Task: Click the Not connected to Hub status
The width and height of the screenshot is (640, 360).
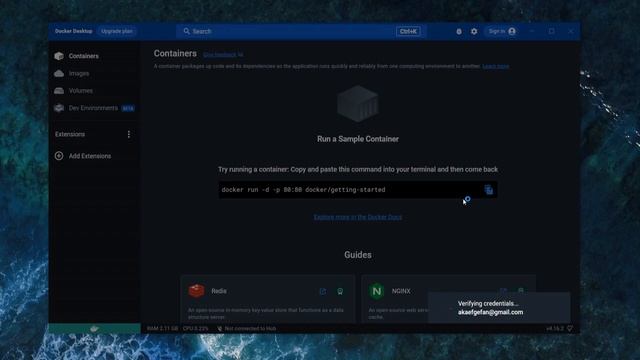Action: click(x=246, y=329)
